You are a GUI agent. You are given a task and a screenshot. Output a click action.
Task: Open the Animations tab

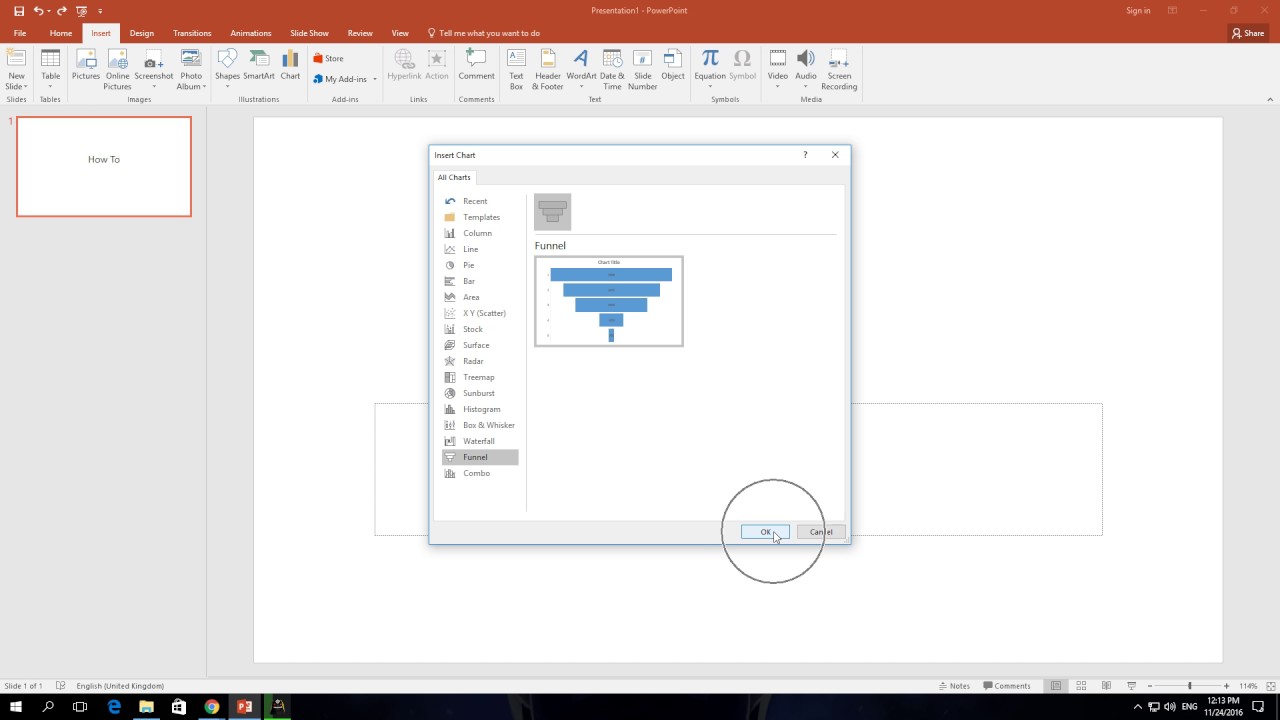pyautogui.click(x=251, y=33)
